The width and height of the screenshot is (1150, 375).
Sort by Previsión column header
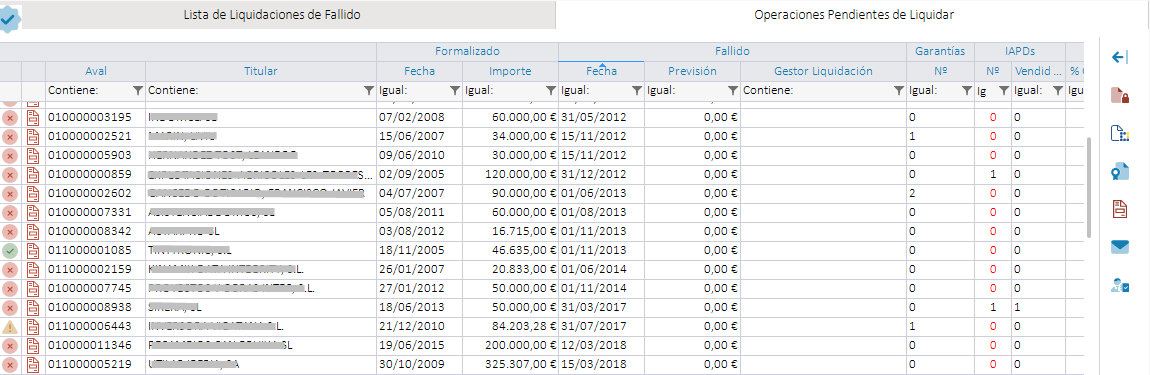[692, 71]
